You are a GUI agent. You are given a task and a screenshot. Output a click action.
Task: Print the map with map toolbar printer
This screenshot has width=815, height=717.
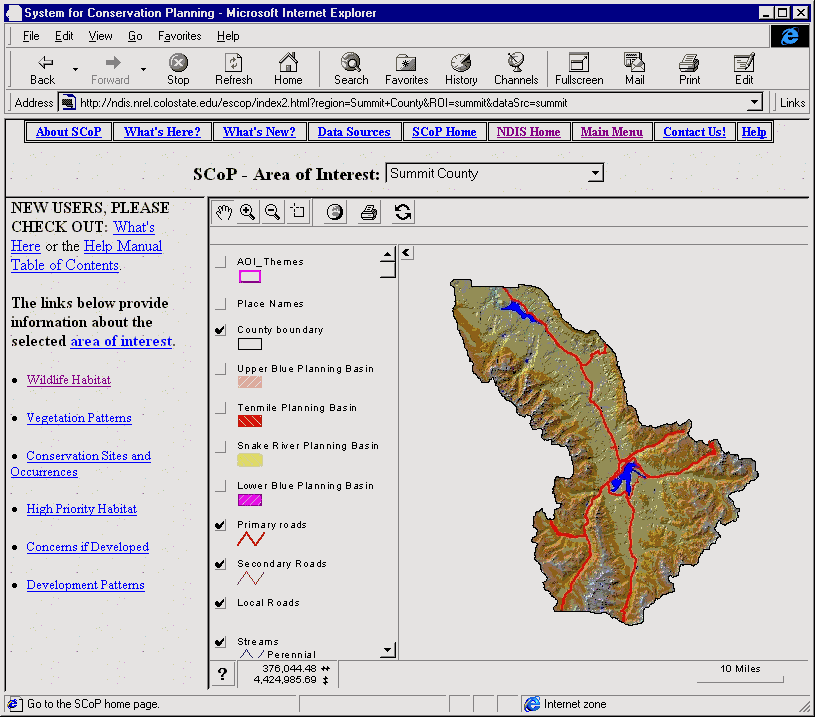(x=369, y=212)
